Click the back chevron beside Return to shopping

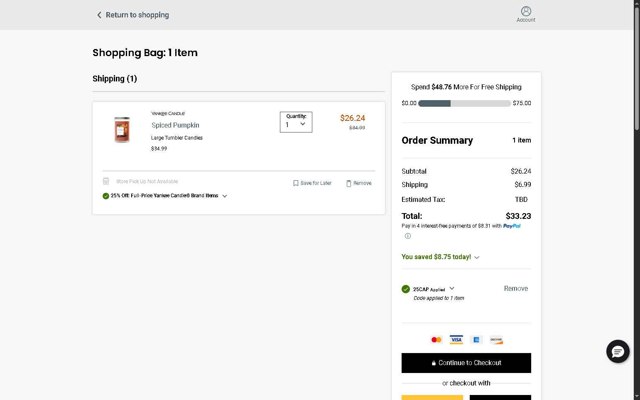tap(99, 15)
